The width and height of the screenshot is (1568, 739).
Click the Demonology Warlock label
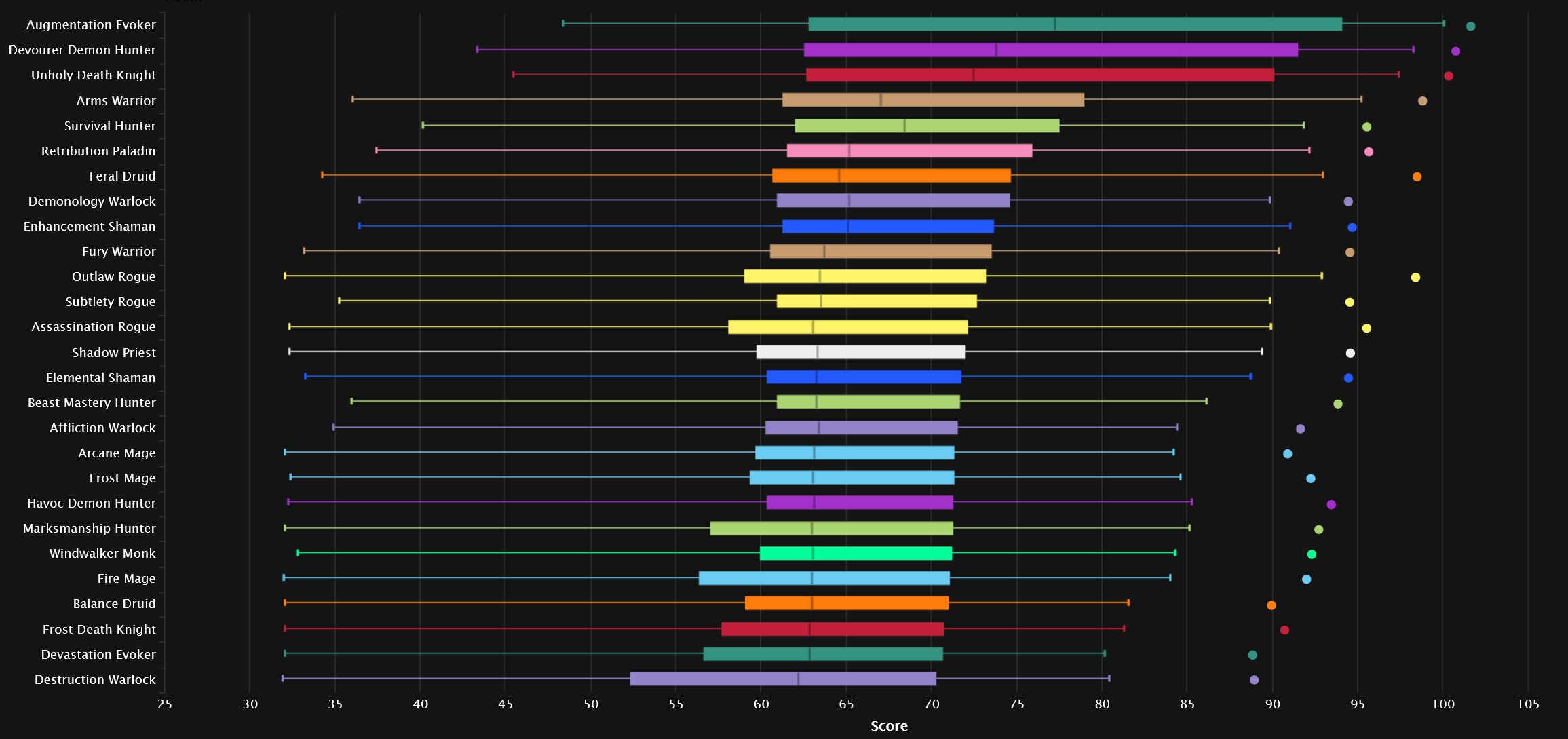pos(92,202)
